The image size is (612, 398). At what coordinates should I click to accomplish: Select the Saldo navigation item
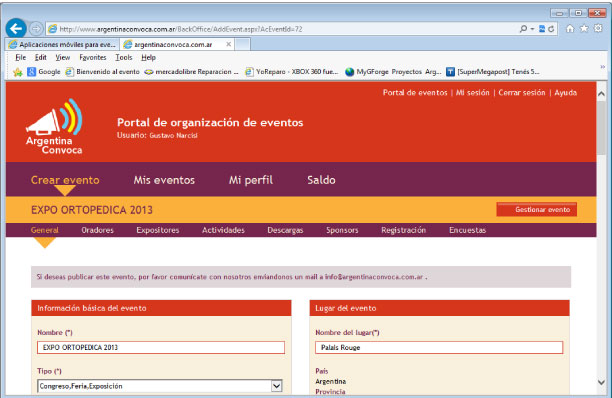coord(321,180)
